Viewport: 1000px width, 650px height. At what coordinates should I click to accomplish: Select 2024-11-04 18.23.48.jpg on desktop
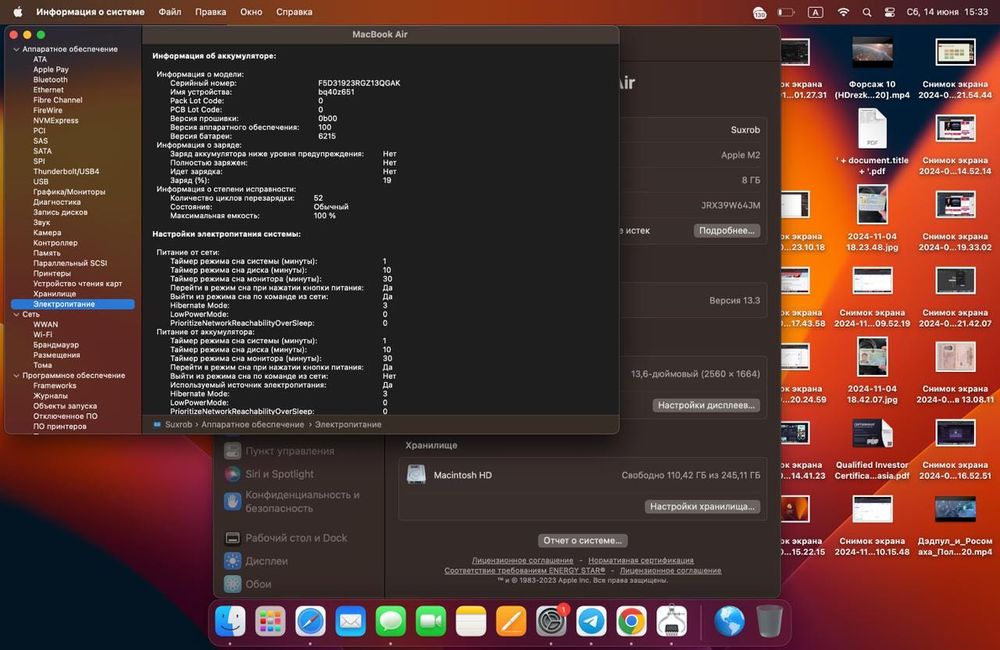click(872, 218)
